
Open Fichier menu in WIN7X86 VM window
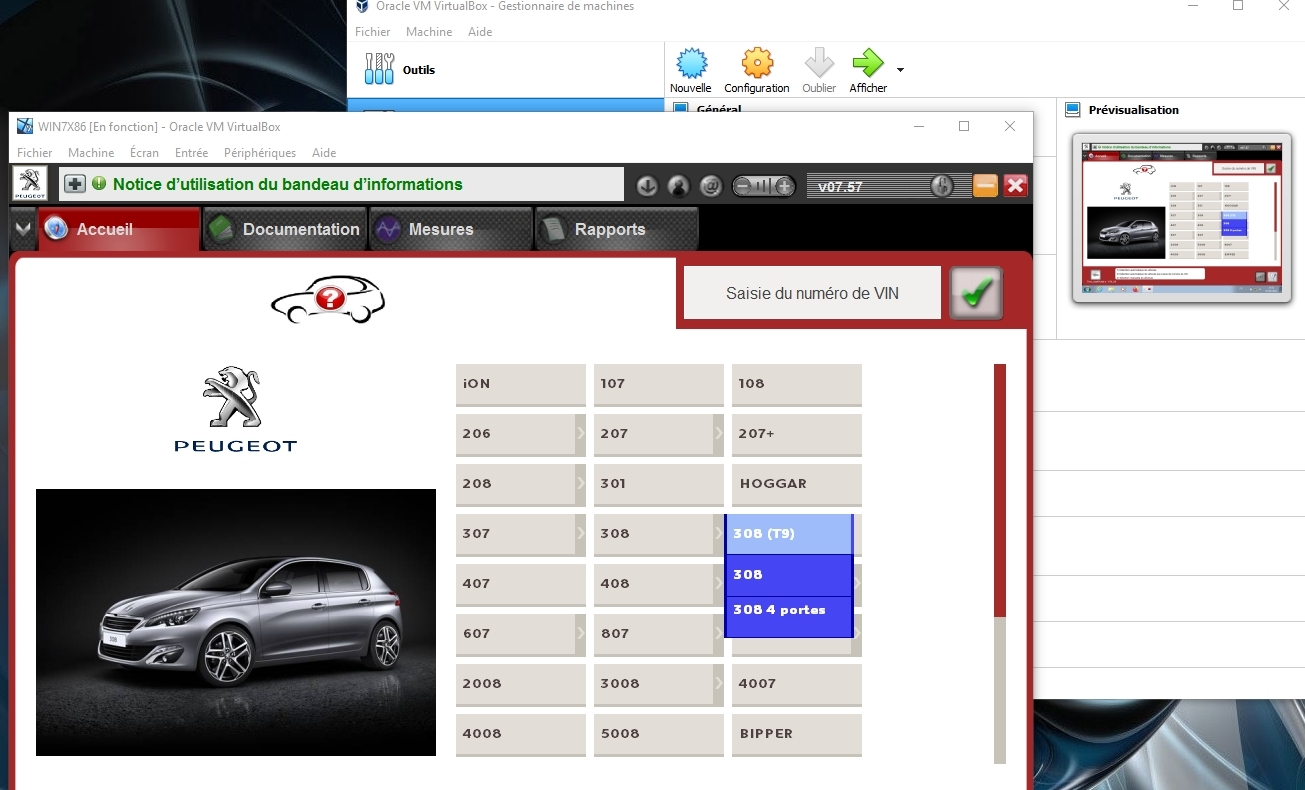tap(35, 153)
